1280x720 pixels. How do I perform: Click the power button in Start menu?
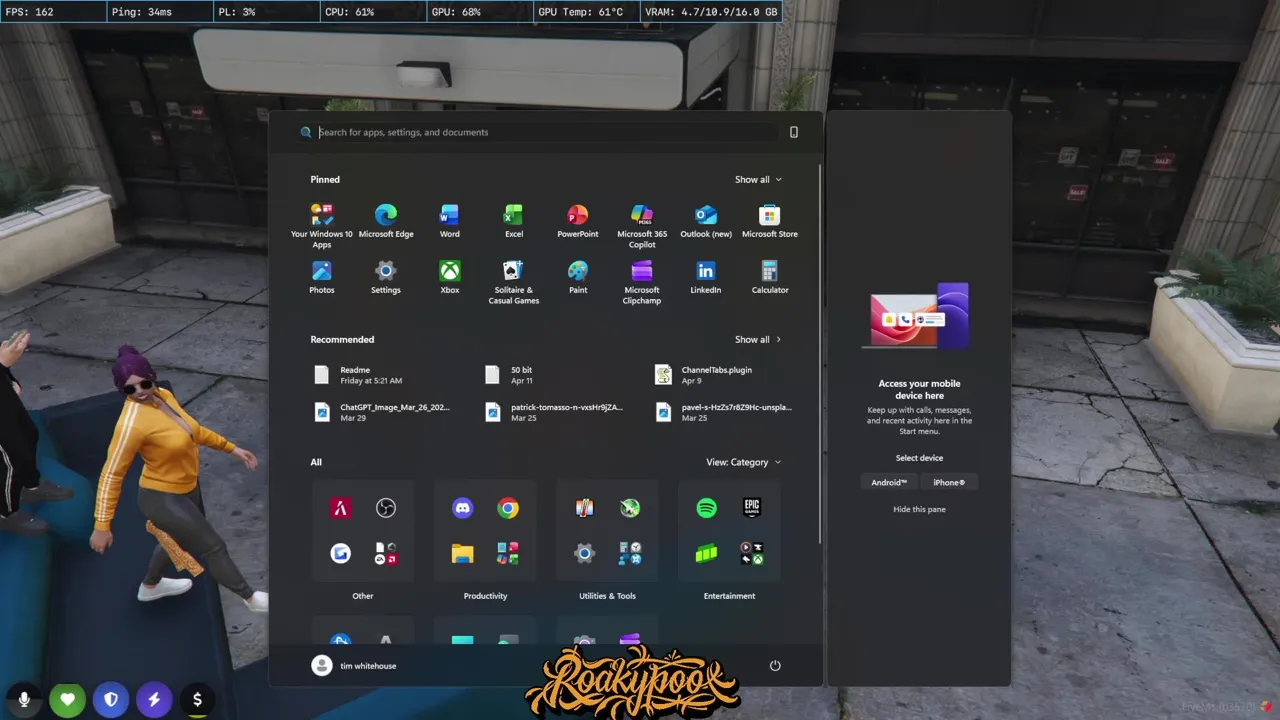tap(774, 665)
